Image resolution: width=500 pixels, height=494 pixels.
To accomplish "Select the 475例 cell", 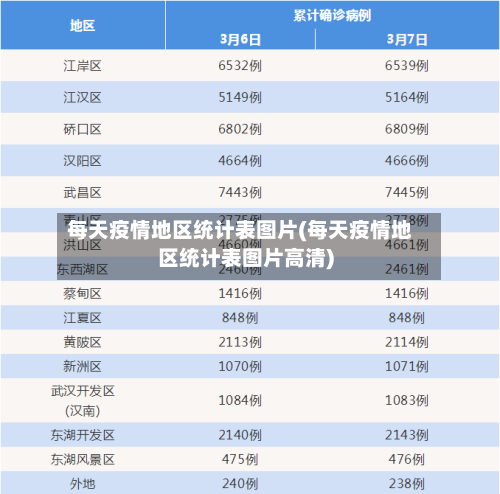I will point(240,459).
